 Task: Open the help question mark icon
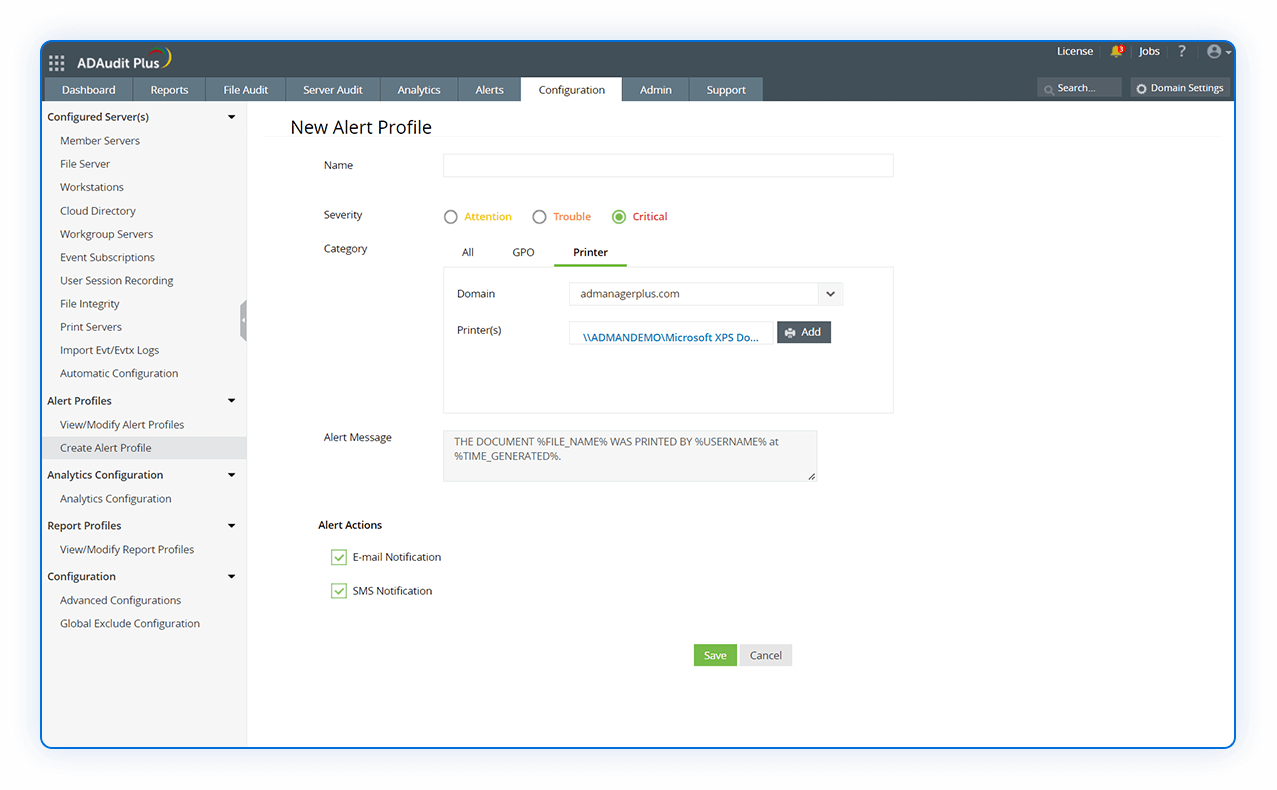click(1181, 51)
